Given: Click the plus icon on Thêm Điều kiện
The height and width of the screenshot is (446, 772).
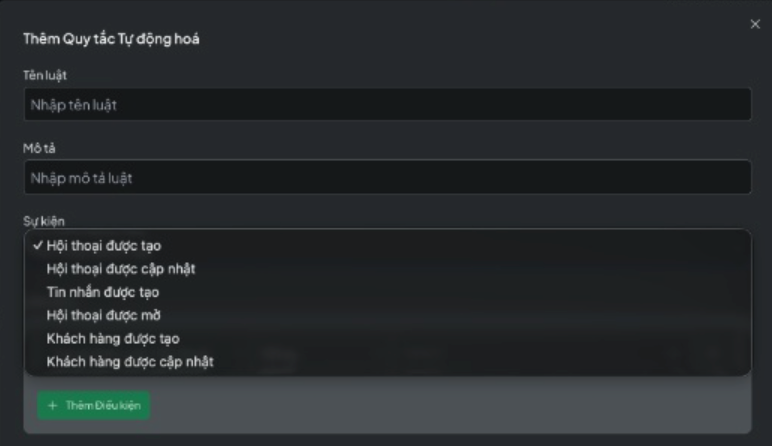Looking at the screenshot, I should 52,405.
